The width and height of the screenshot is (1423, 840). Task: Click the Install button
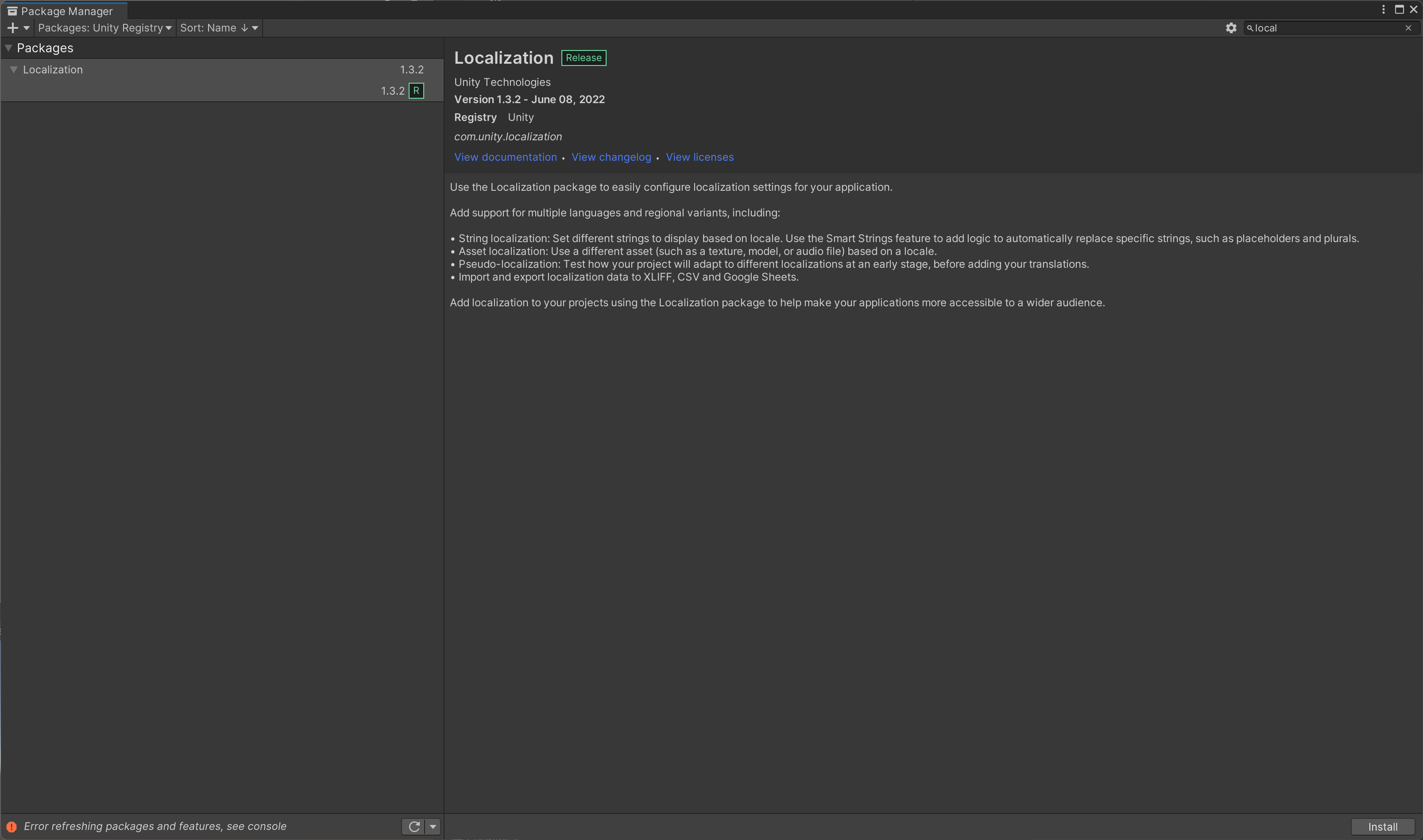1382,826
